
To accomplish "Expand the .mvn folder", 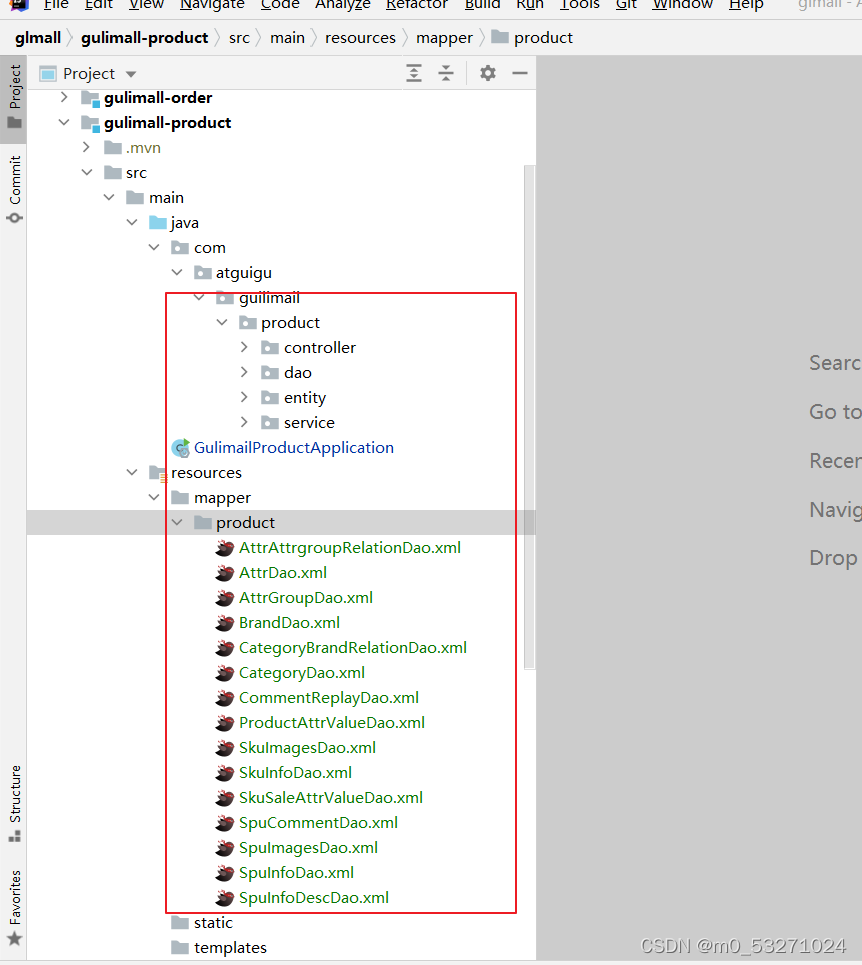I will pyautogui.click(x=86, y=147).
